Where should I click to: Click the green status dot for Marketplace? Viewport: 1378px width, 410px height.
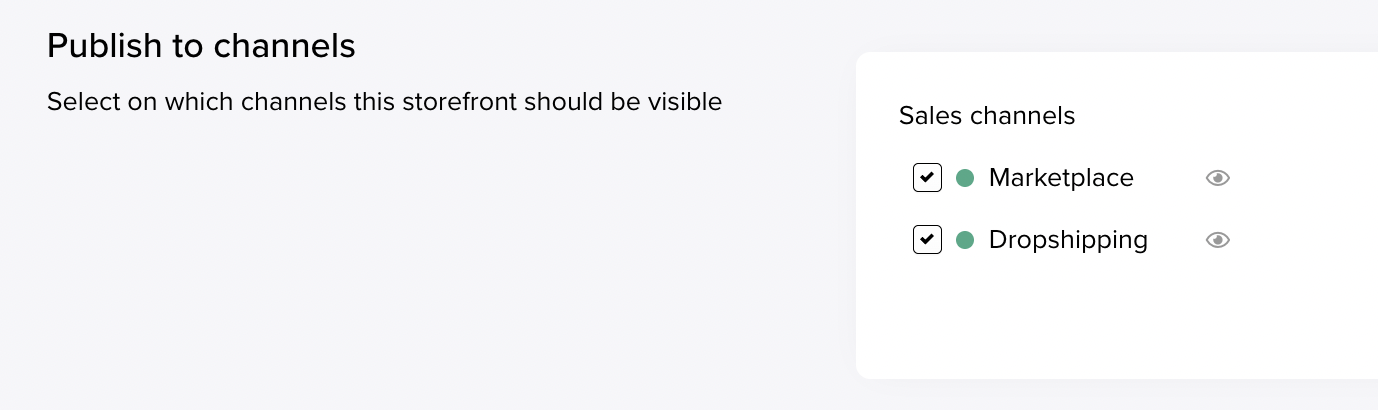[x=965, y=178]
